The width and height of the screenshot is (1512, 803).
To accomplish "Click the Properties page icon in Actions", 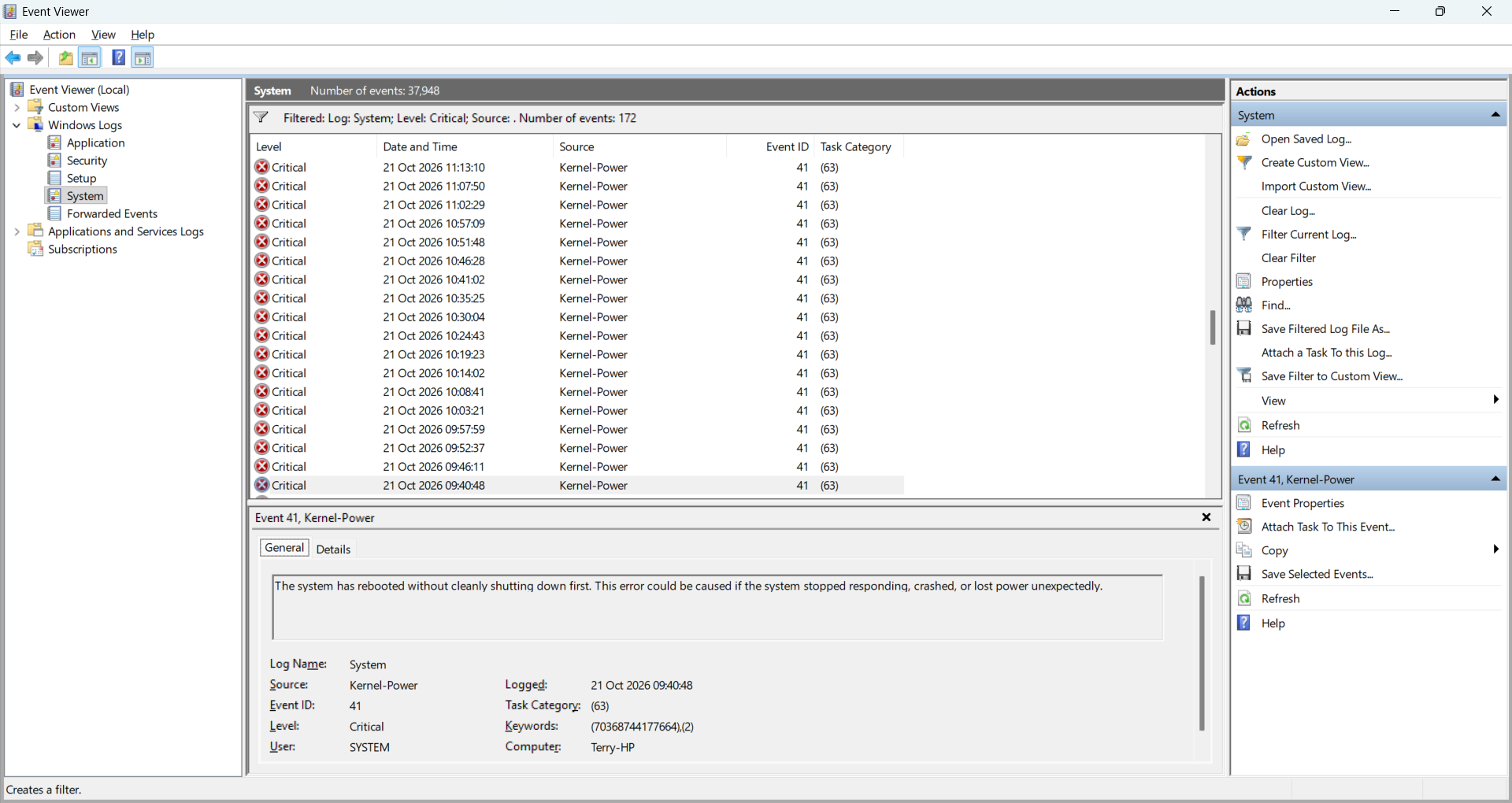I will pos(1244,281).
